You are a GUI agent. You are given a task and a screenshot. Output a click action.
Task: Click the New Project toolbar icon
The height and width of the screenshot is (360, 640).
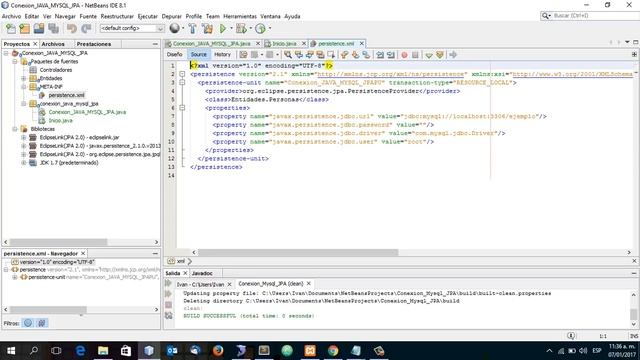[x=24, y=29]
